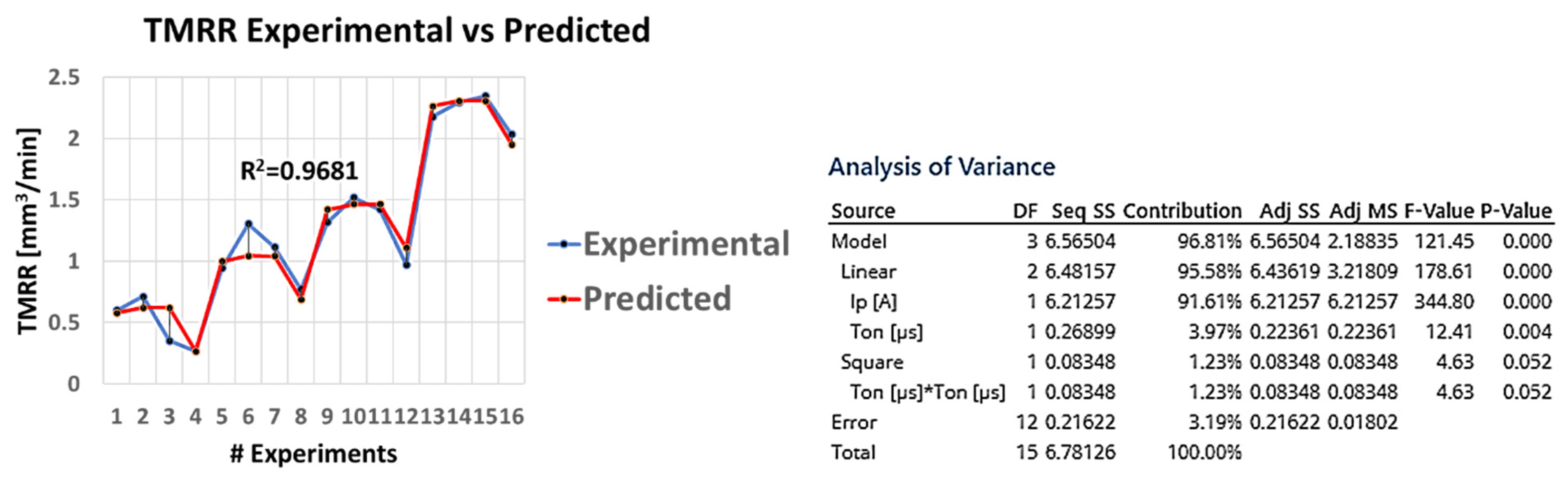1568x477 pixels.
Task: Click the R²=0.9681 annotation label
Action: point(299,171)
